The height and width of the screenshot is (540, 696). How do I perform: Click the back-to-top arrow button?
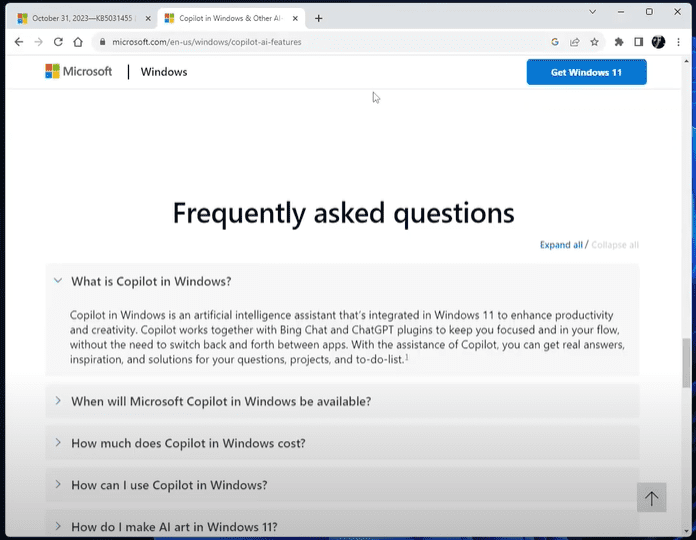tap(652, 498)
